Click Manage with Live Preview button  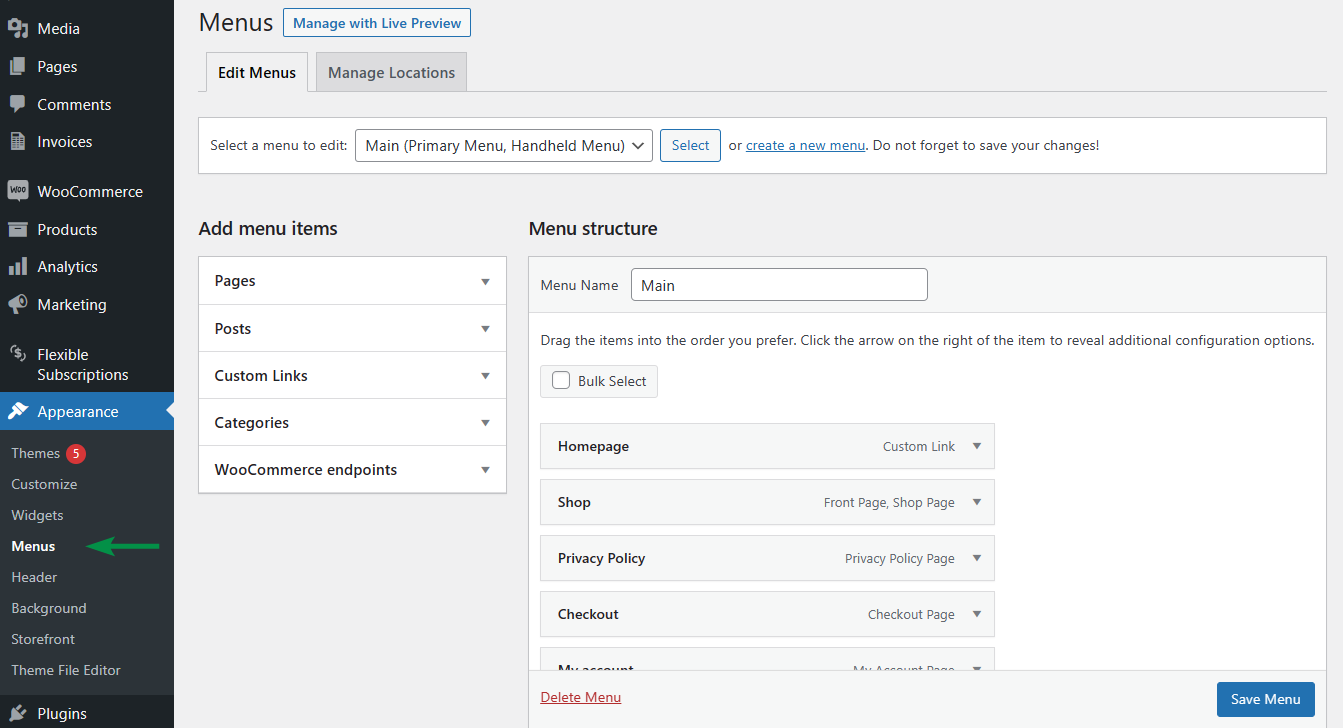tap(377, 23)
